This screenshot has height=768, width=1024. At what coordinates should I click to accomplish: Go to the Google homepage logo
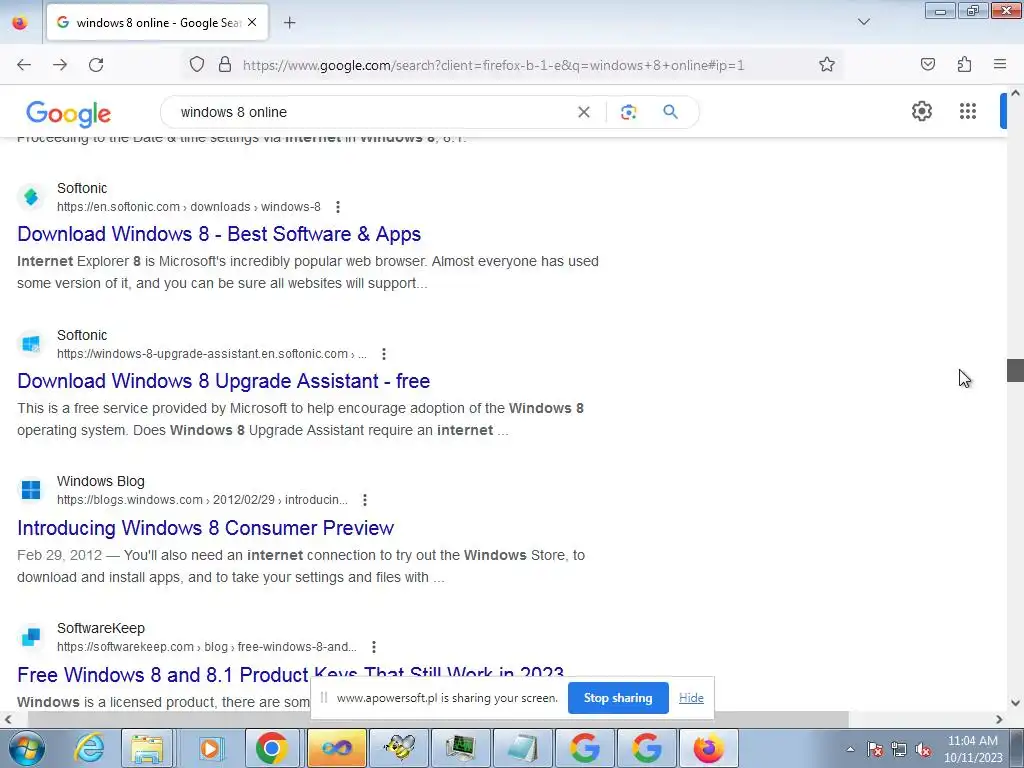click(x=69, y=114)
